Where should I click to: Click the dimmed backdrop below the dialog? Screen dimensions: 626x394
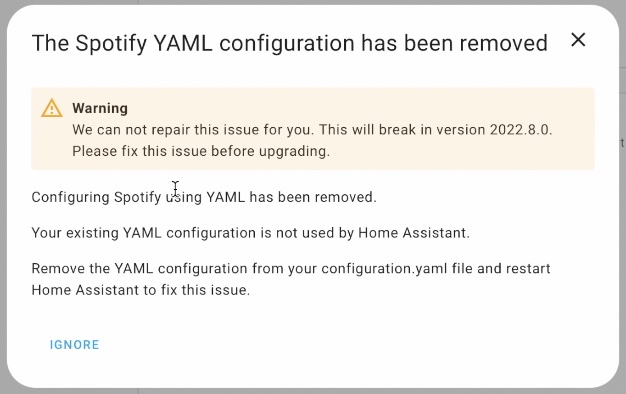(x=313, y=391)
